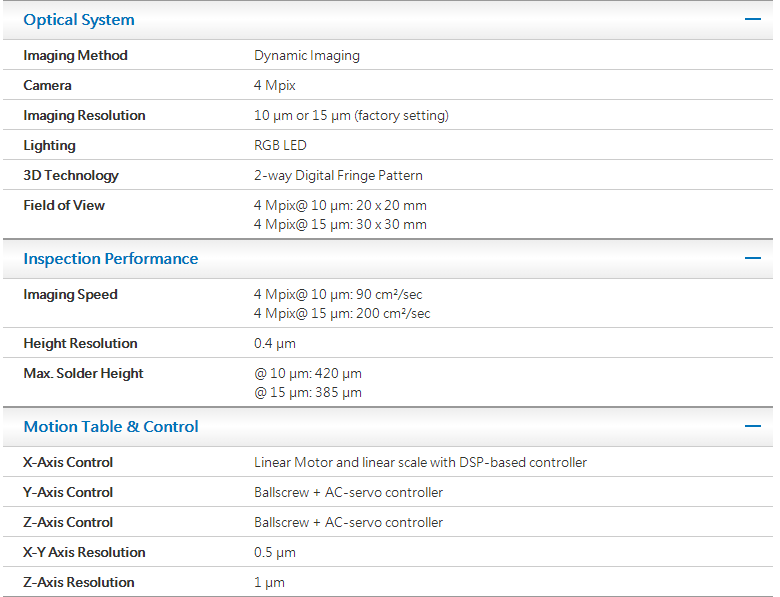Viewport: 780px width, 597px height.
Task: Toggle the Optical System header title
Action: coord(79,20)
